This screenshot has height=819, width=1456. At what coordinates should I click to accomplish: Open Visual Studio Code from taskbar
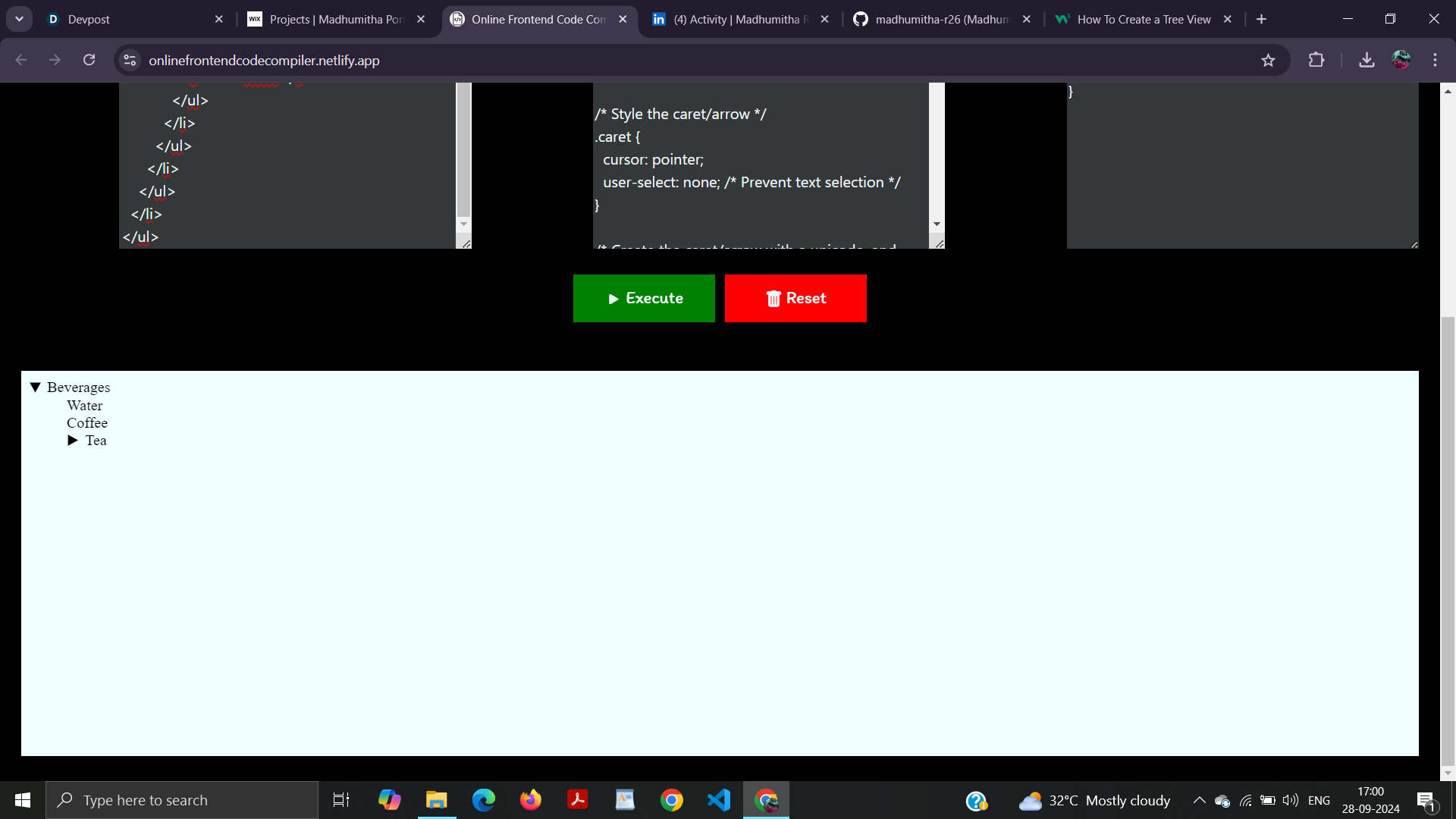tap(718, 800)
